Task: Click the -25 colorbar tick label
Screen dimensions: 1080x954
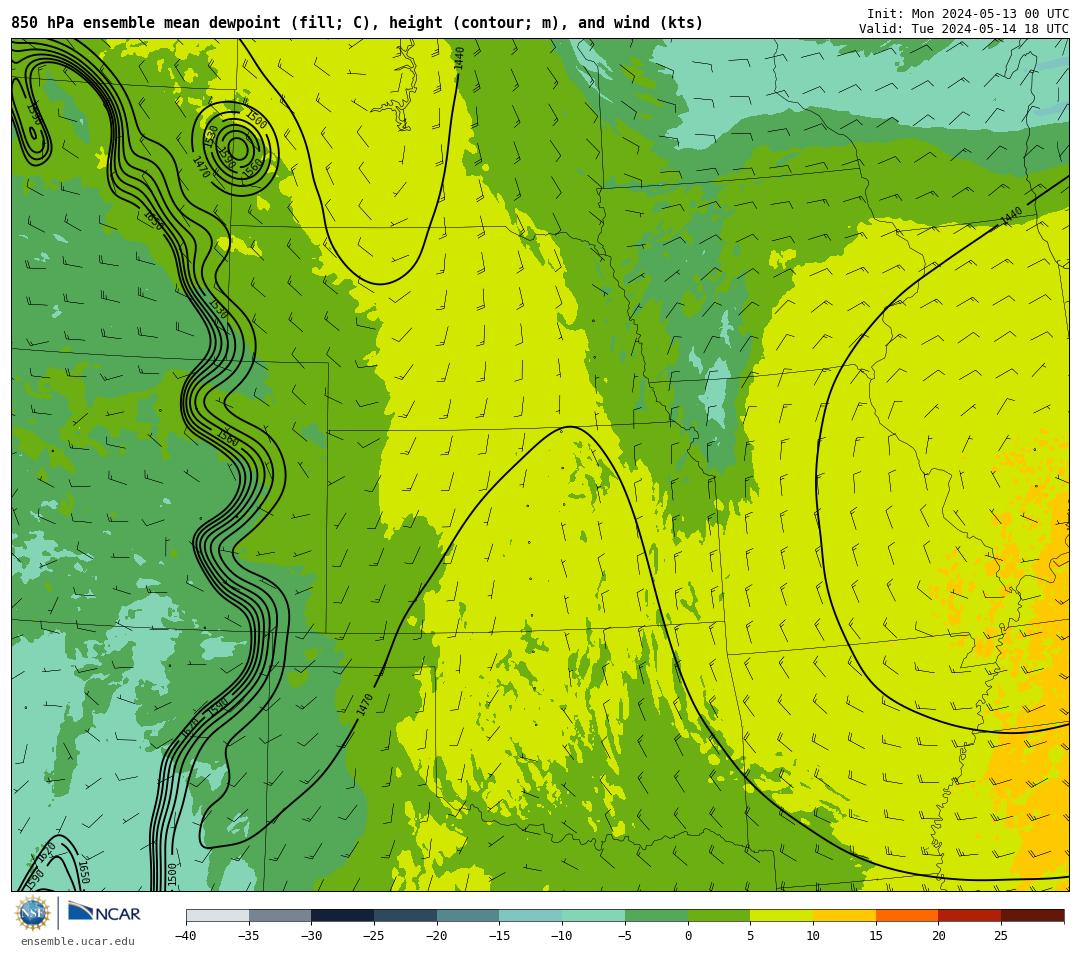Action: point(374,936)
